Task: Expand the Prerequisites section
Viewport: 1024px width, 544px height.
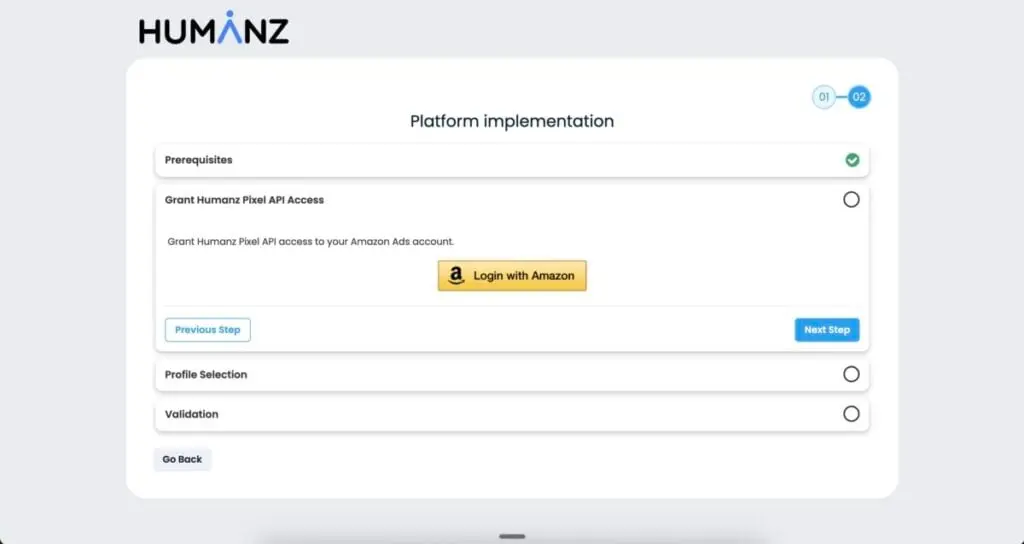Action: (x=512, y=160)
